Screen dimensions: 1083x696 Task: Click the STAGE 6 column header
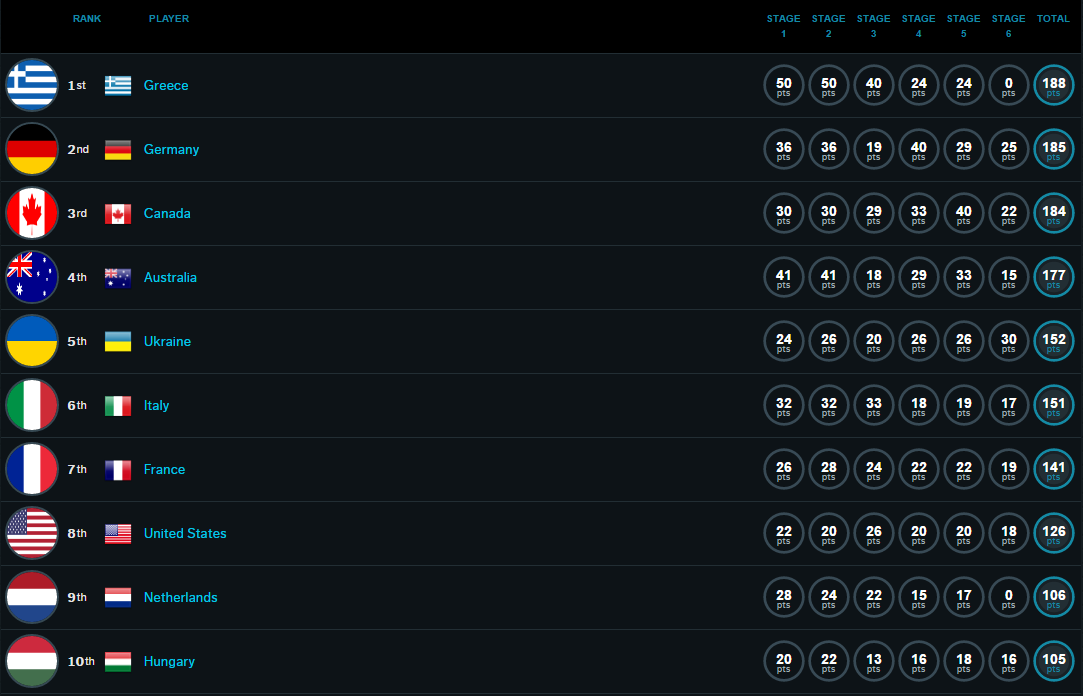(x=1008, y=26)
